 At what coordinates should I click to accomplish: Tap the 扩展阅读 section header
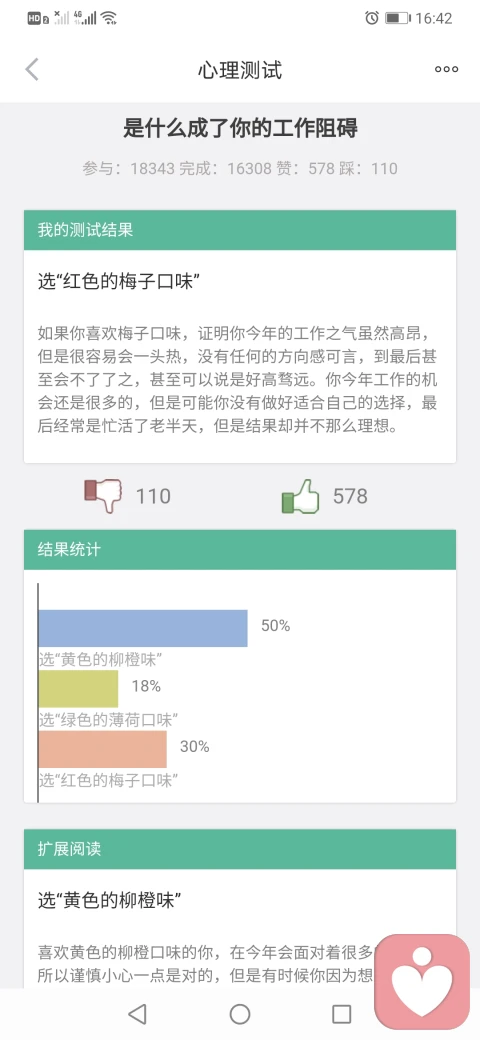240,849
